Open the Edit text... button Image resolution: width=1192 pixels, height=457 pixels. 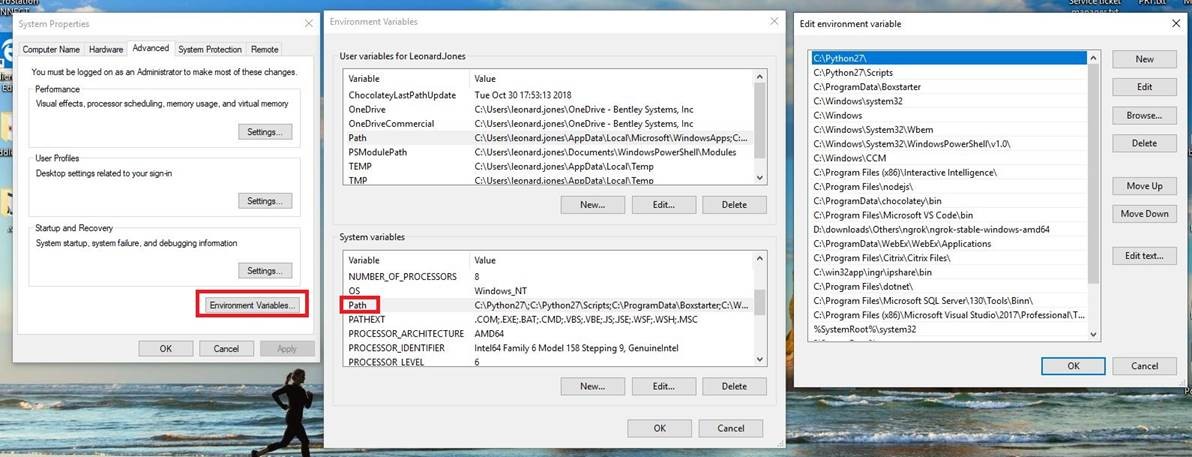(x=1144, y=256)
